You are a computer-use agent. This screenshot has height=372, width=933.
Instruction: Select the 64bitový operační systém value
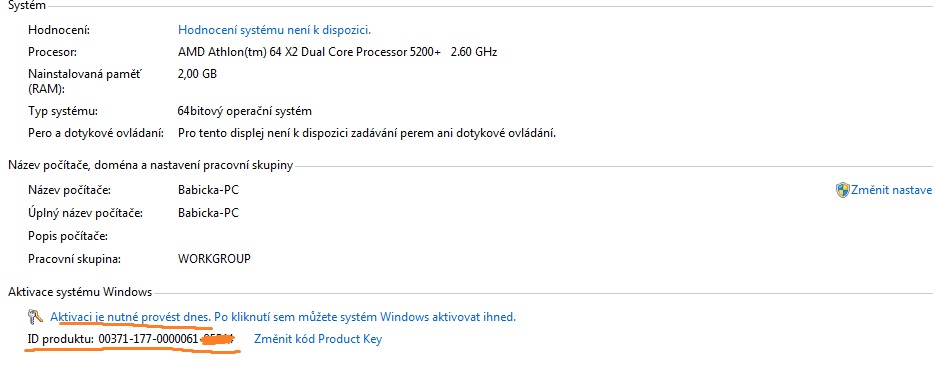(245, 111)
